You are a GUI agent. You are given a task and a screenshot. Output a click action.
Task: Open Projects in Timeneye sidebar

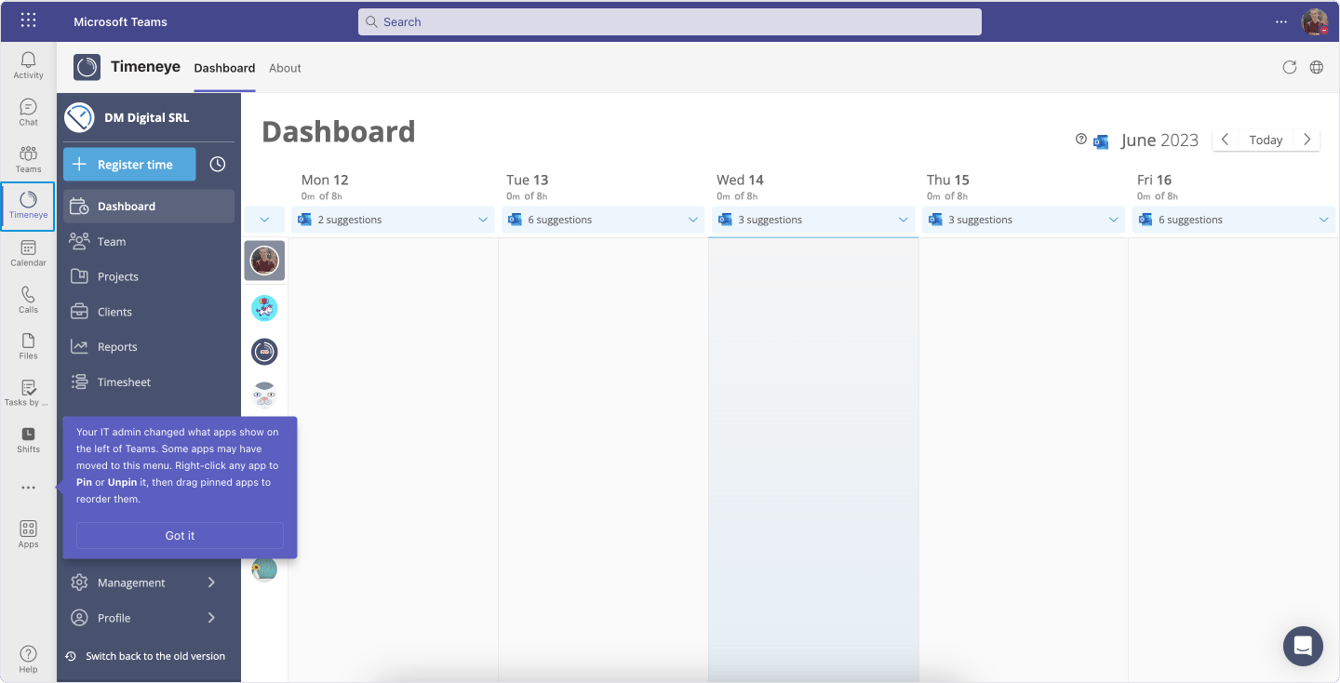click(x=149, y=276)
